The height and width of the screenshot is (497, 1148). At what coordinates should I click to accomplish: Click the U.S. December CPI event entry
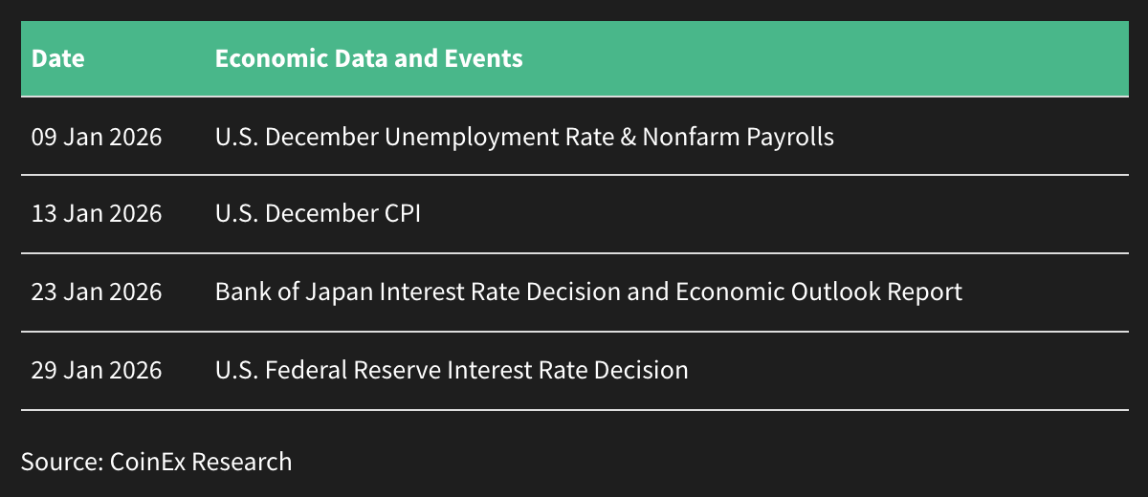pyautogui.click(x=317, y=214)
